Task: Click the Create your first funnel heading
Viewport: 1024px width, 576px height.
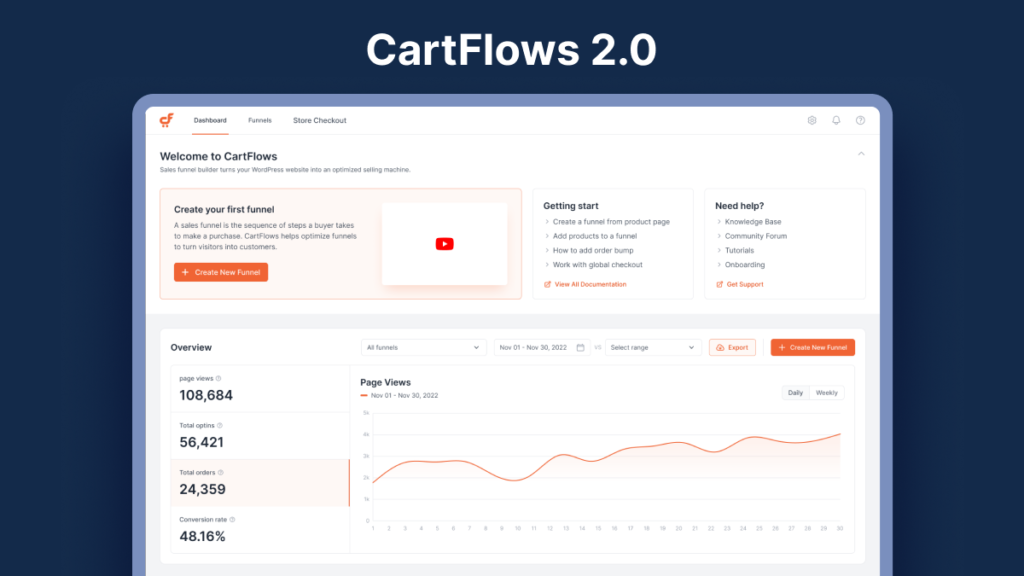Action: tap(224, 210)
